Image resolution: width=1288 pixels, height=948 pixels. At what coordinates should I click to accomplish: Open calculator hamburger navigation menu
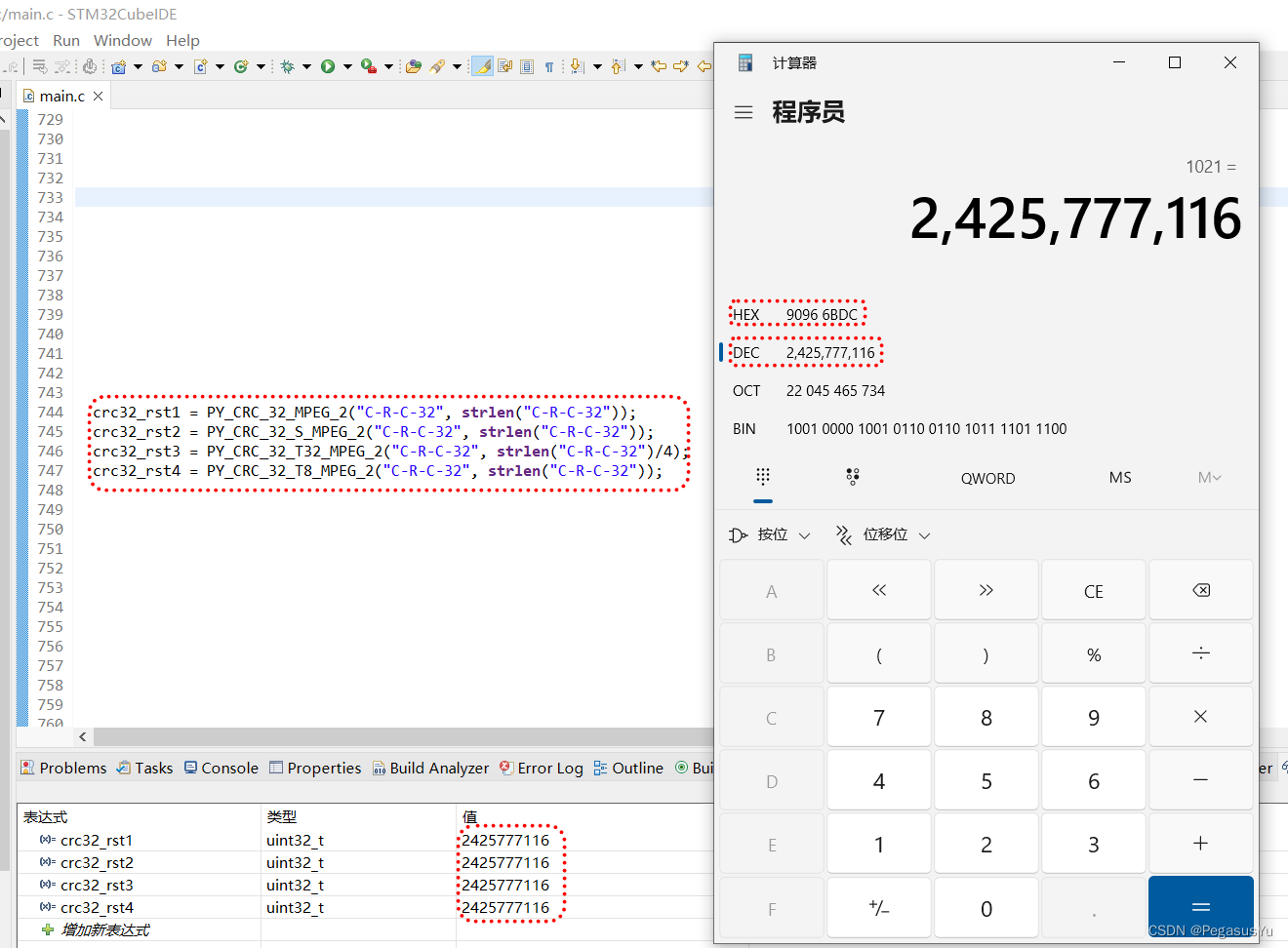744,112
